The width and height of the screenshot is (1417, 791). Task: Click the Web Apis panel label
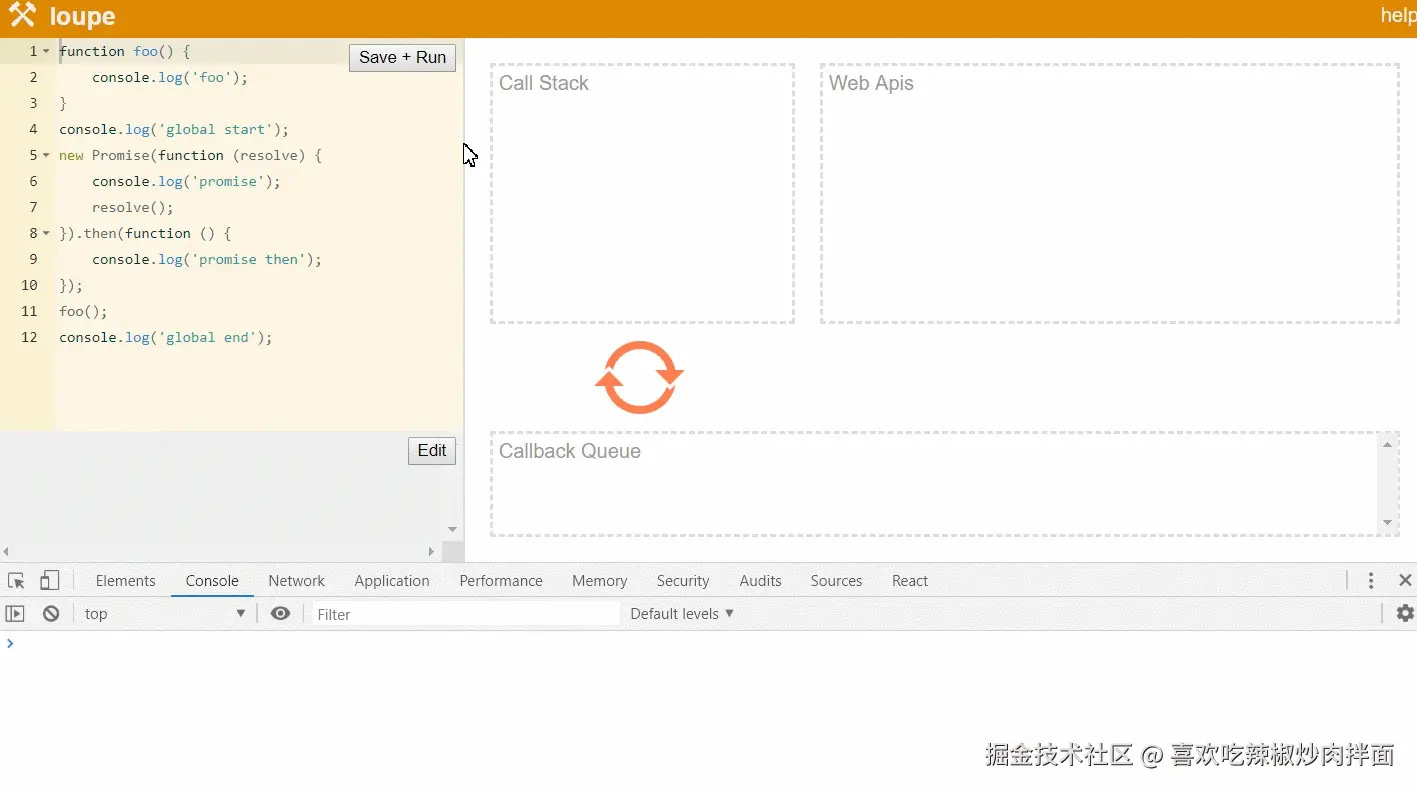tap(871, 83)
